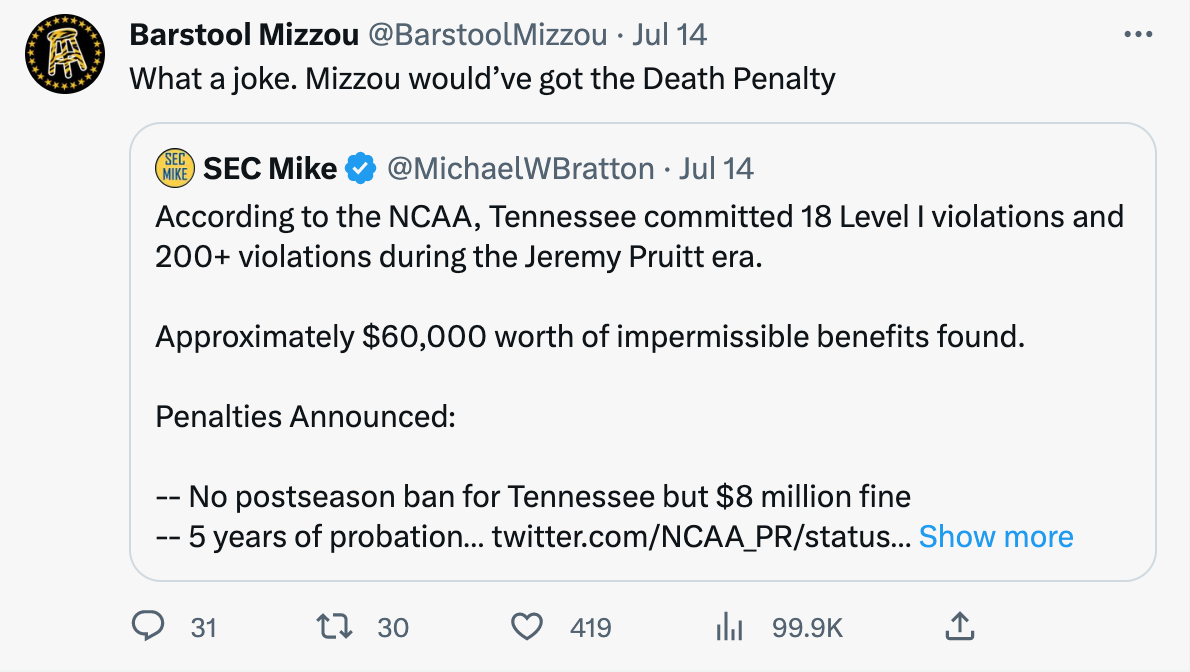
Task: Click the 31 replies count
Action: pos(204,627)
